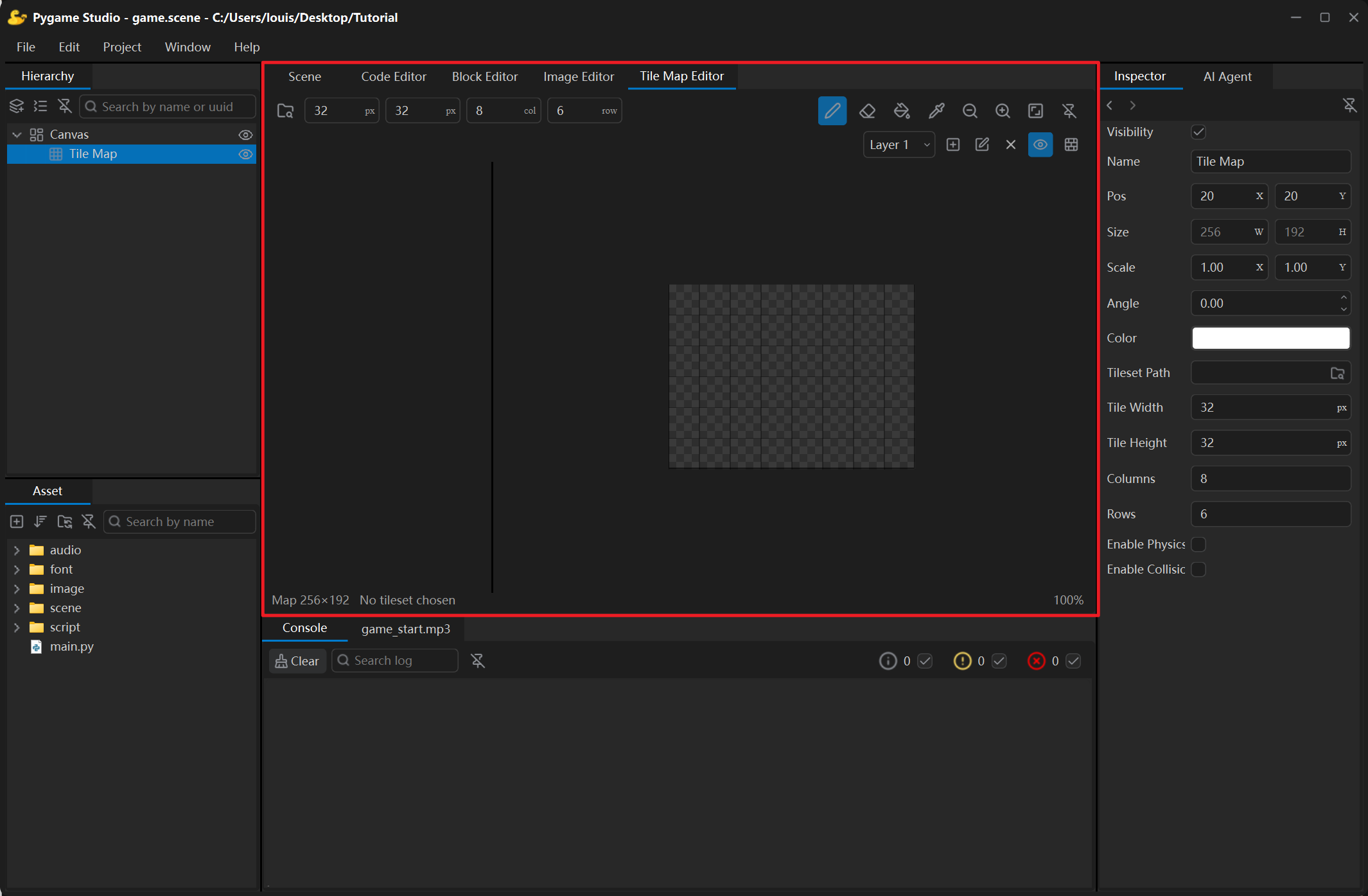
Task: Switch to the Code Editor tab
Action: coord(394,76)
